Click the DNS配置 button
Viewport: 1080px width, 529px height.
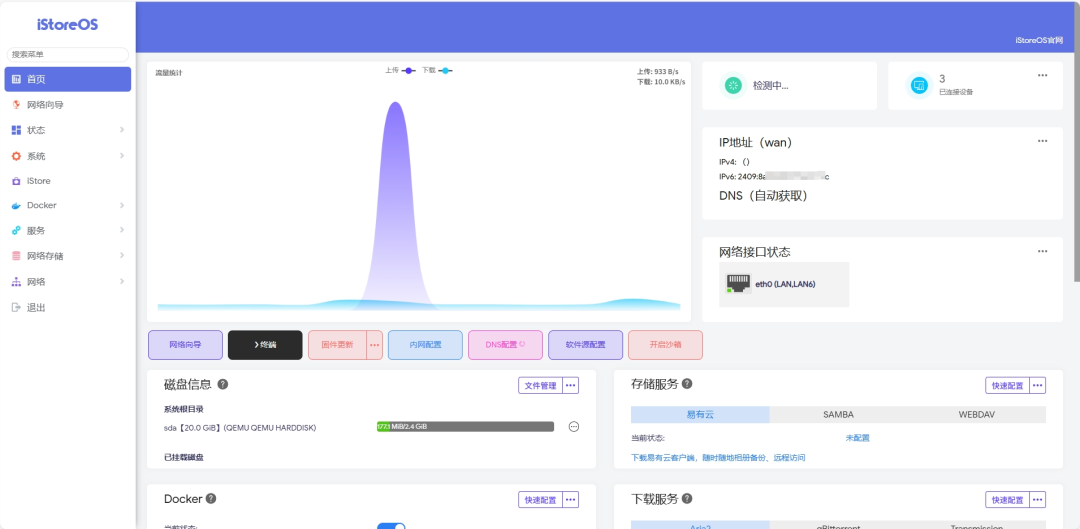[x=506, y=345]
